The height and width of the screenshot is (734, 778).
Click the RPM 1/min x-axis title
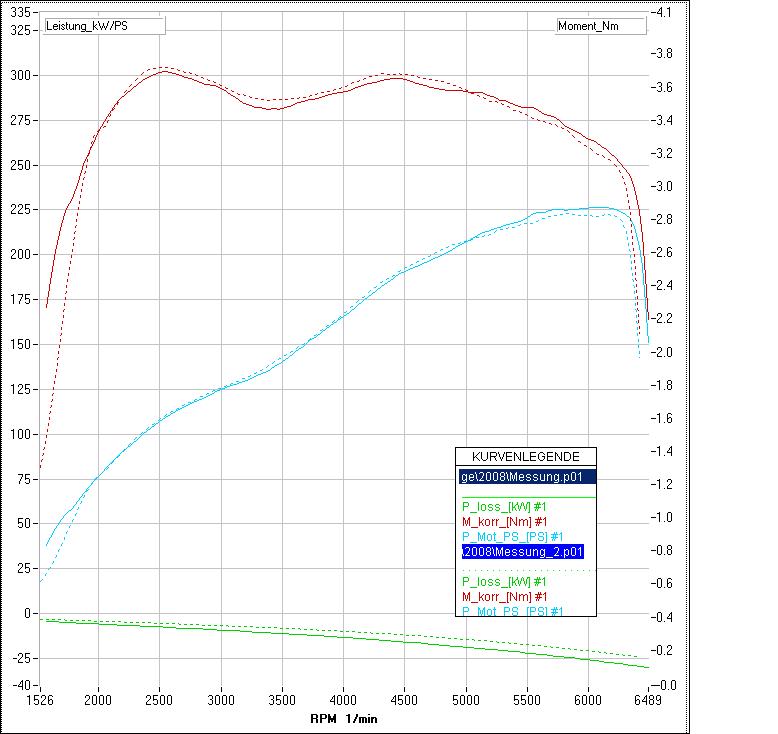(x=343, y=718)
